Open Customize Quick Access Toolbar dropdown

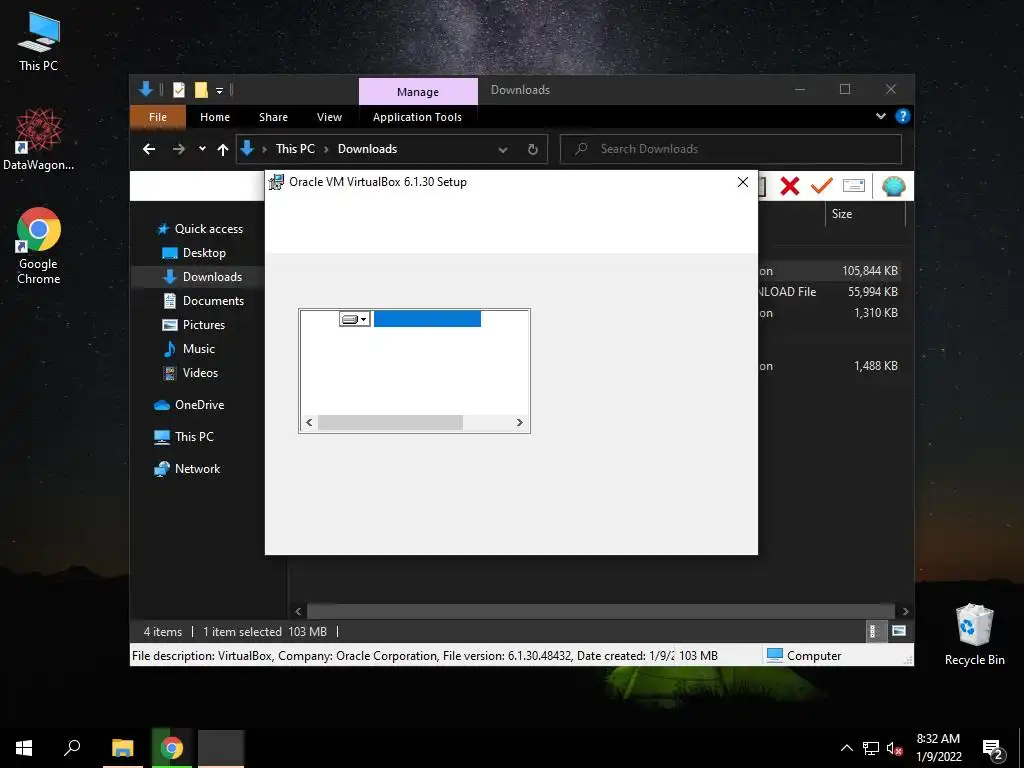219,90
